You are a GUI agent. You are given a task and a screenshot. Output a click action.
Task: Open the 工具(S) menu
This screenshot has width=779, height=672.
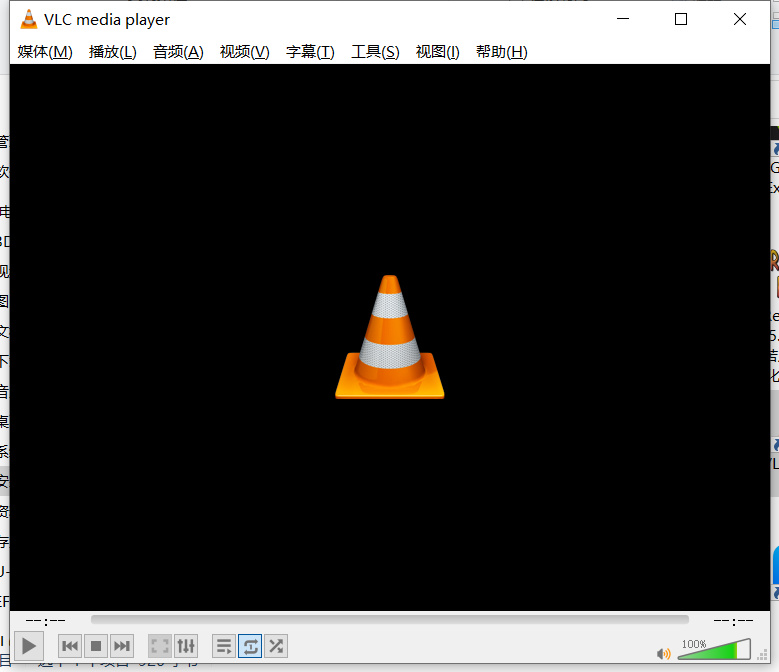[x=375, y=52]
